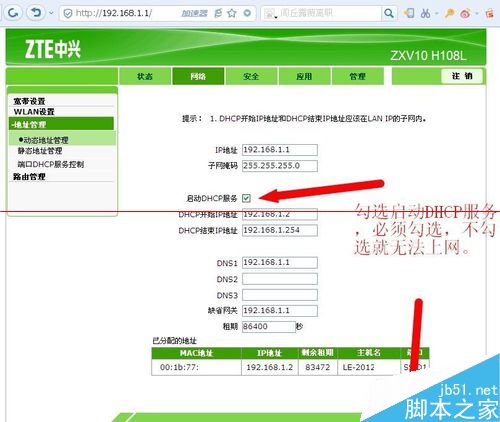Click the DNS1 input field
The height and width of the screenshot is (422, 500).
(280, 263)
